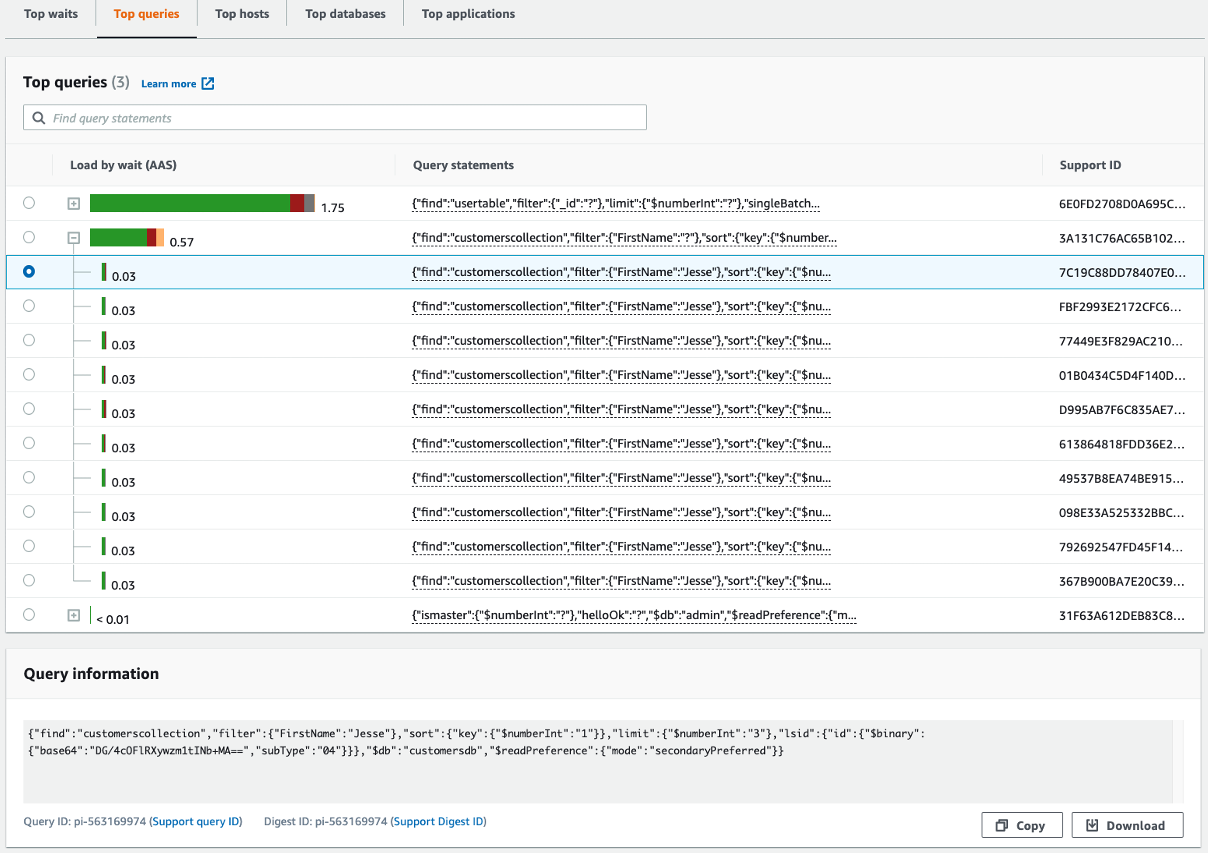1208x853 pixels.
Task: Select the radio button for the usertable query
Action: pos(29,203)
